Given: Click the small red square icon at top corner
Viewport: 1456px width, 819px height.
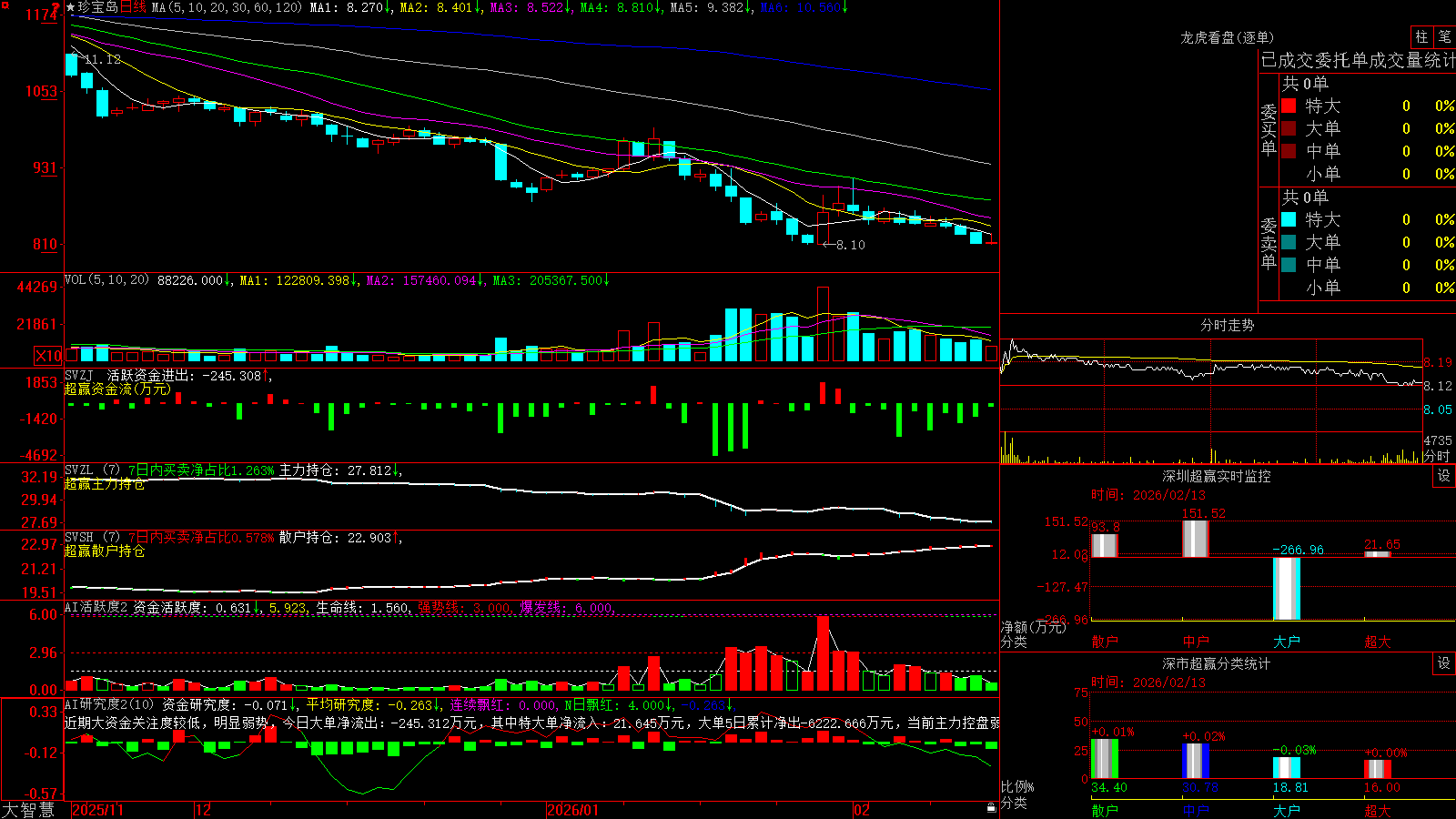Looking at the screenshot, I should 4,4.
